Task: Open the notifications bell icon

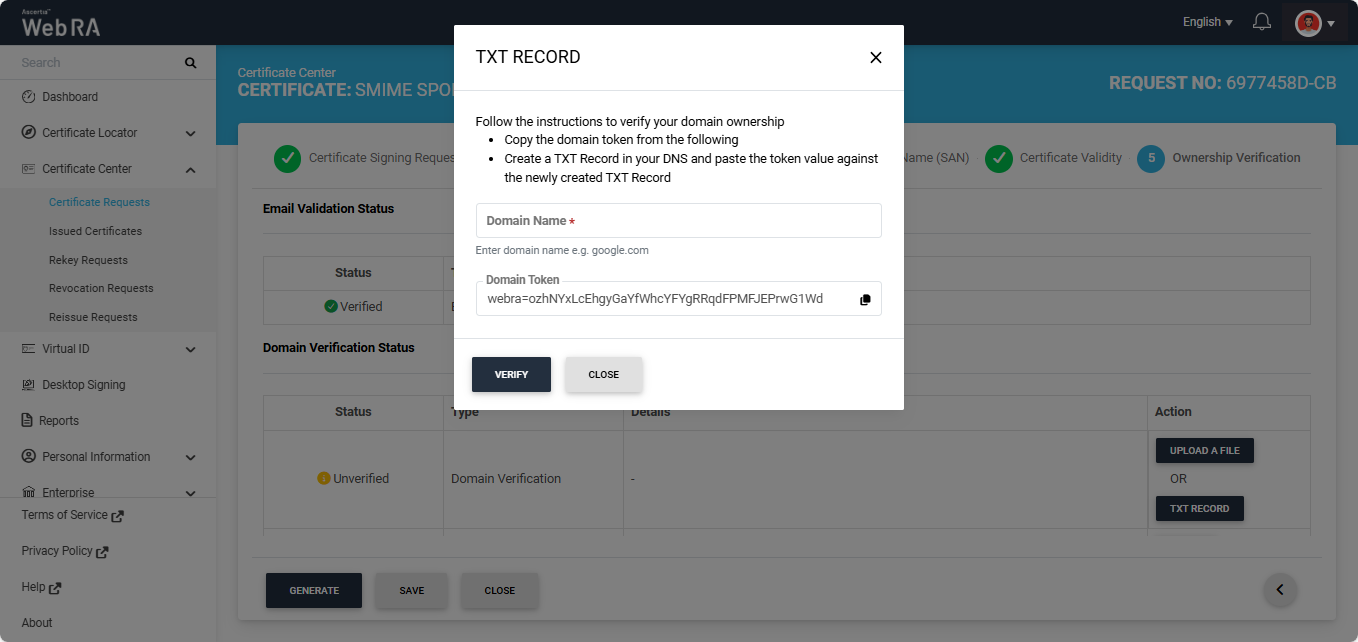Action: pyautogui.click(x=1262, y=22)
